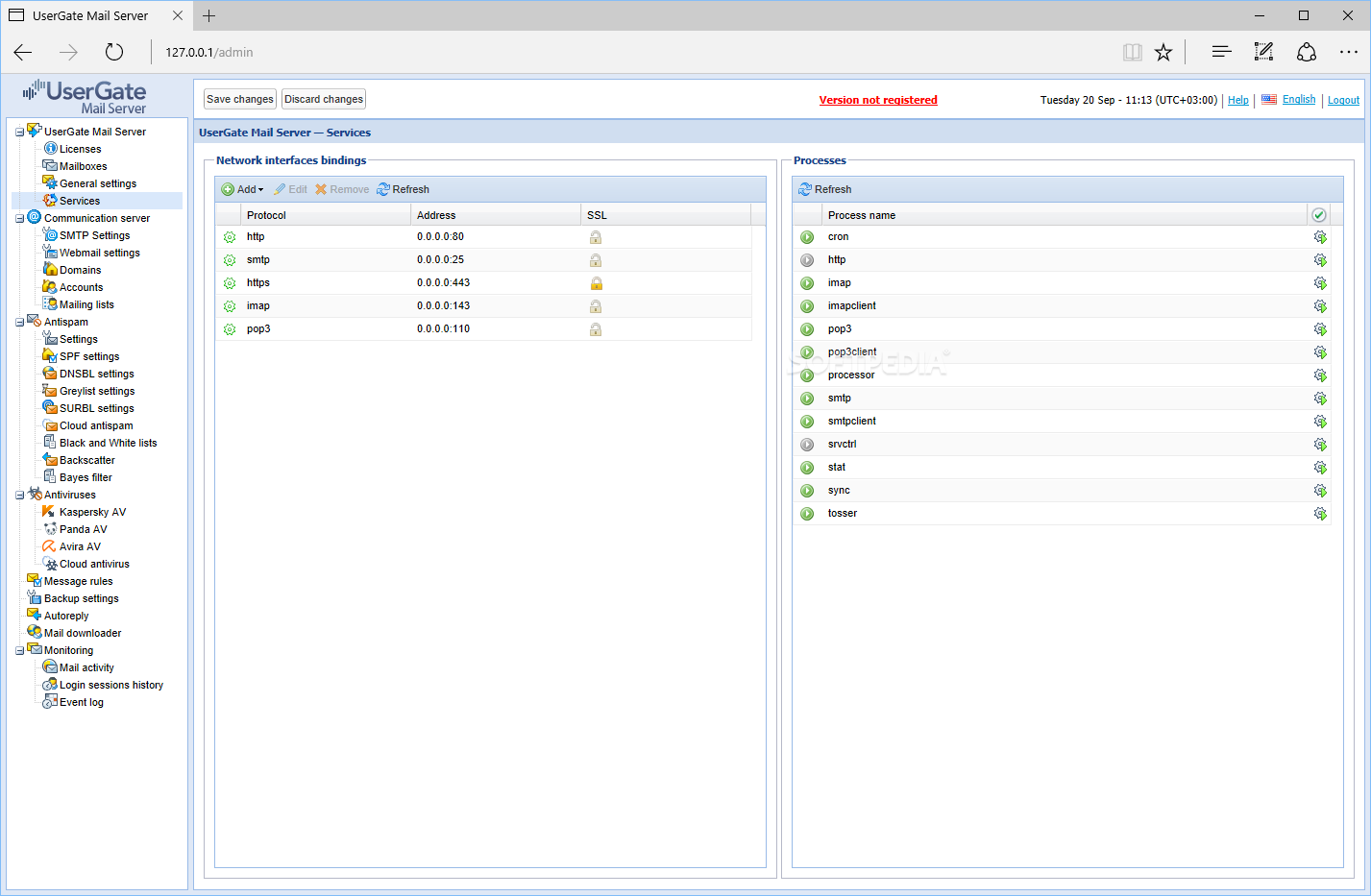Image resolution: width=1371 pixels, height=896 pixels.
Task: Open the Add dropdown in bindings toolbar
Action: coord(242,189)
